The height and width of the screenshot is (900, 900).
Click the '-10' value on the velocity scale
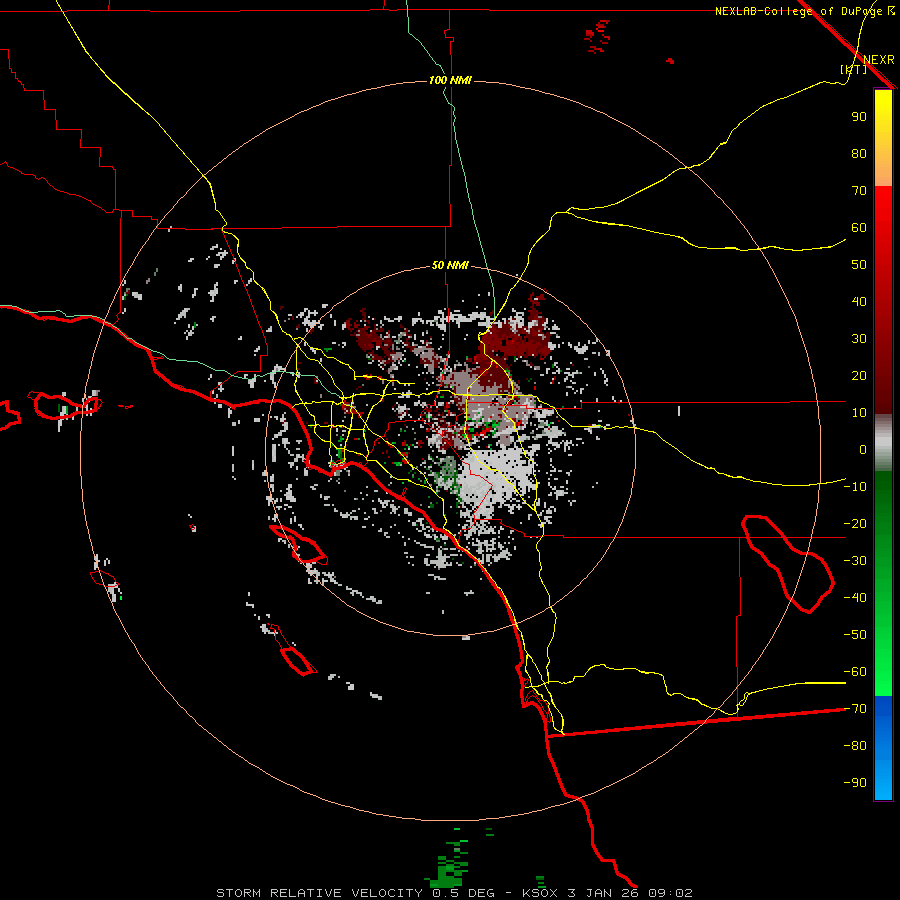pos(855,487)
